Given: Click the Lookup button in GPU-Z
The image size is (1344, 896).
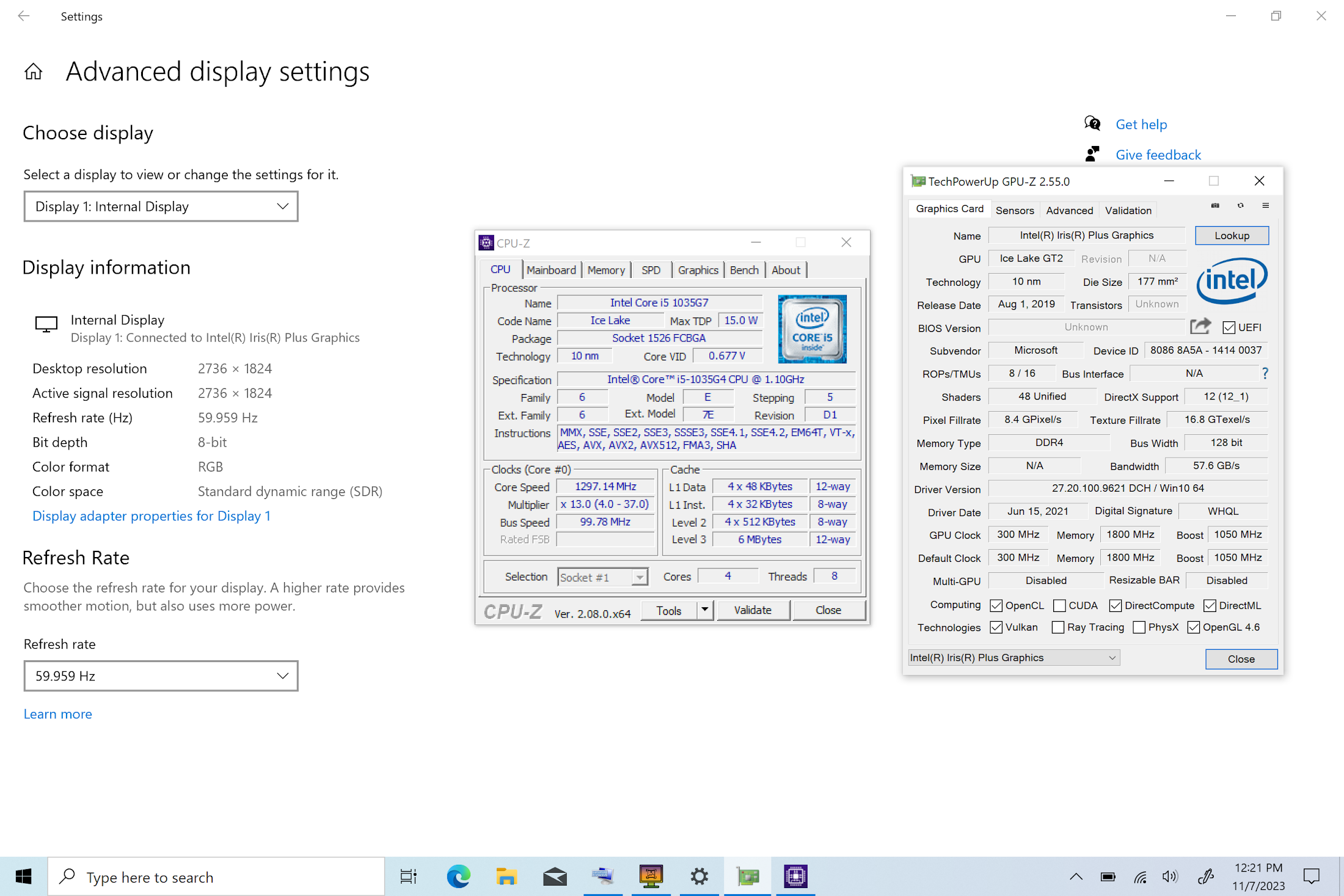Looking at the screenshot, I should [x=1232, y=235].
